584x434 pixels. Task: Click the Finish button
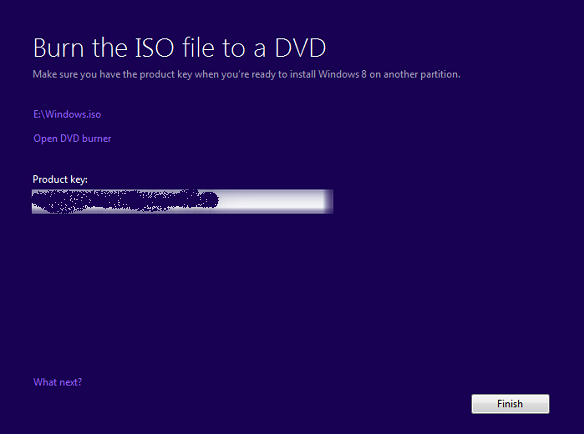pyautogui.click(x=510, y=404)
